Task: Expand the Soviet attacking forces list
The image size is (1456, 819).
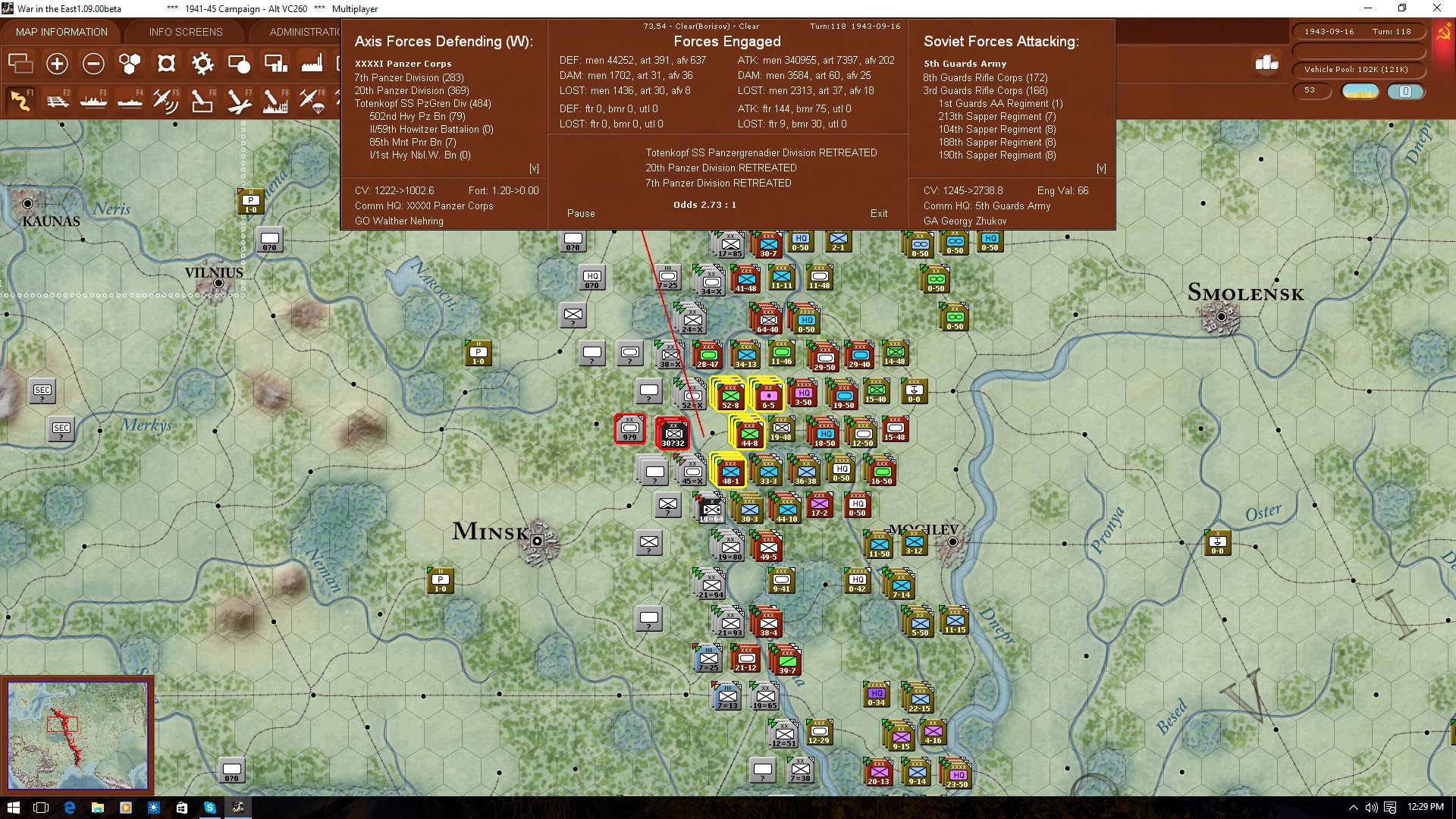Action: (x=1101, y=168)
